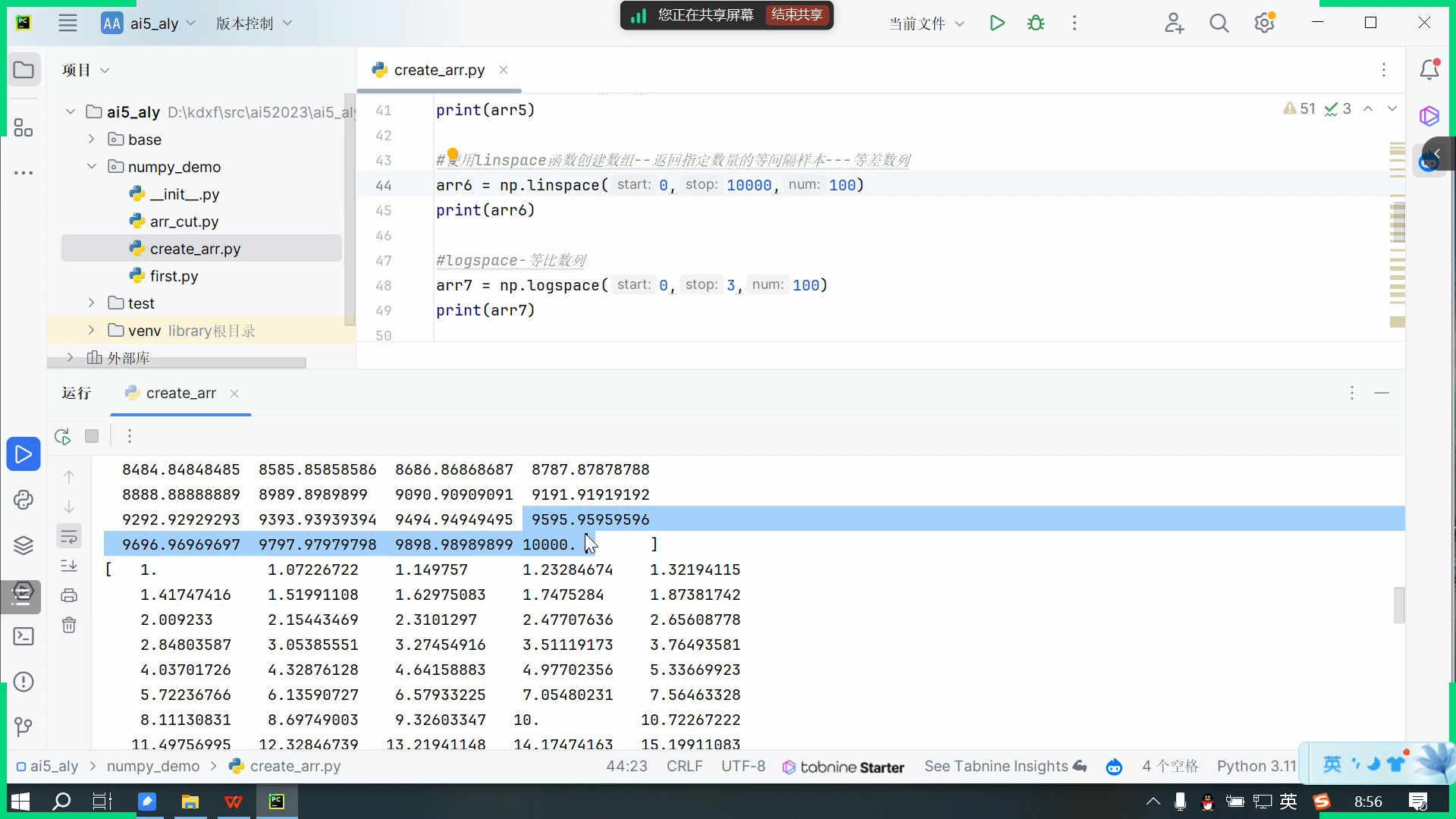Open the Settings gear icon
Viewport: 1456px width, 819px height.
1265,23
